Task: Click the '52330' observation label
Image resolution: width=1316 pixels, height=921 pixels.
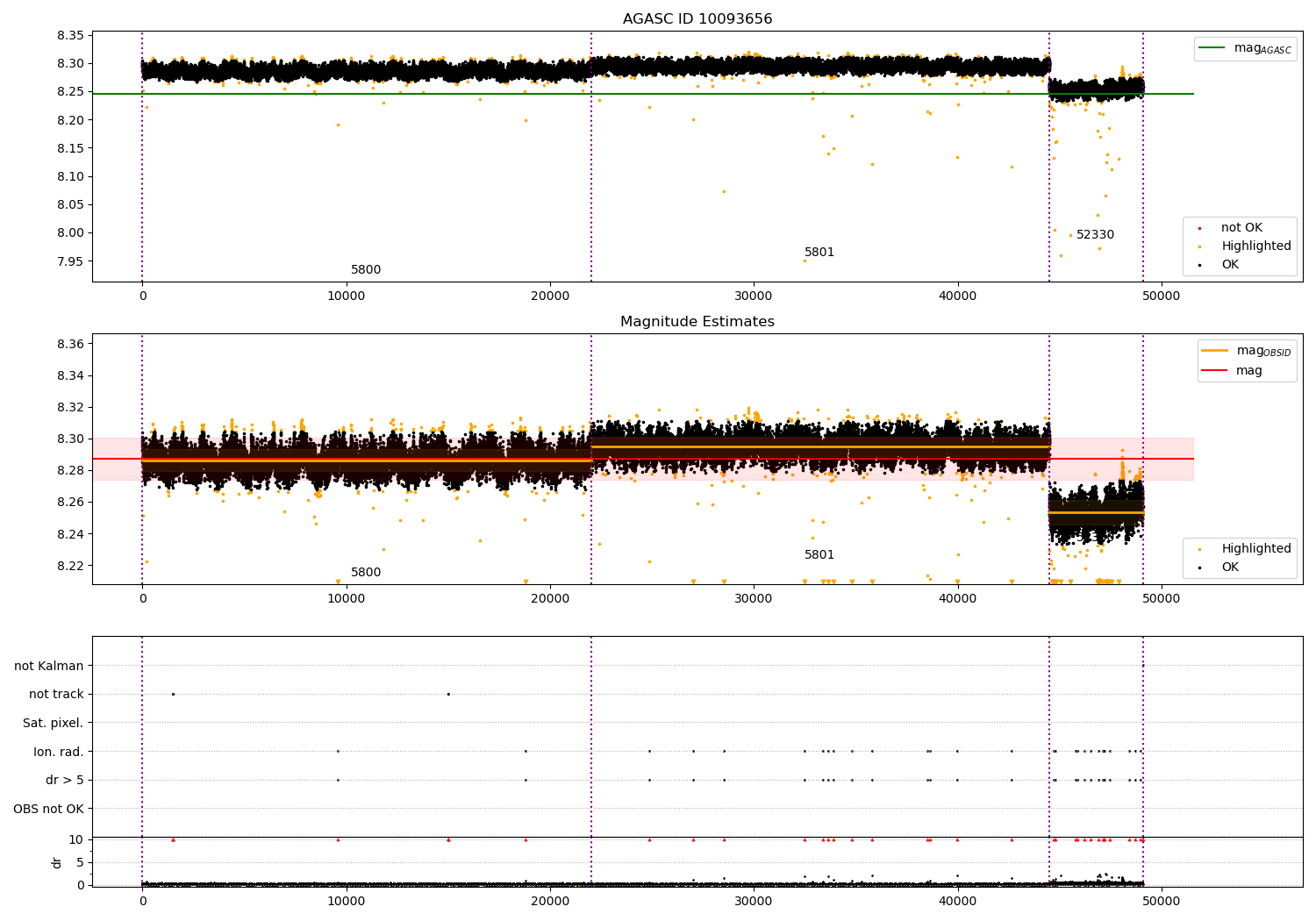Action: point(1095,235)
